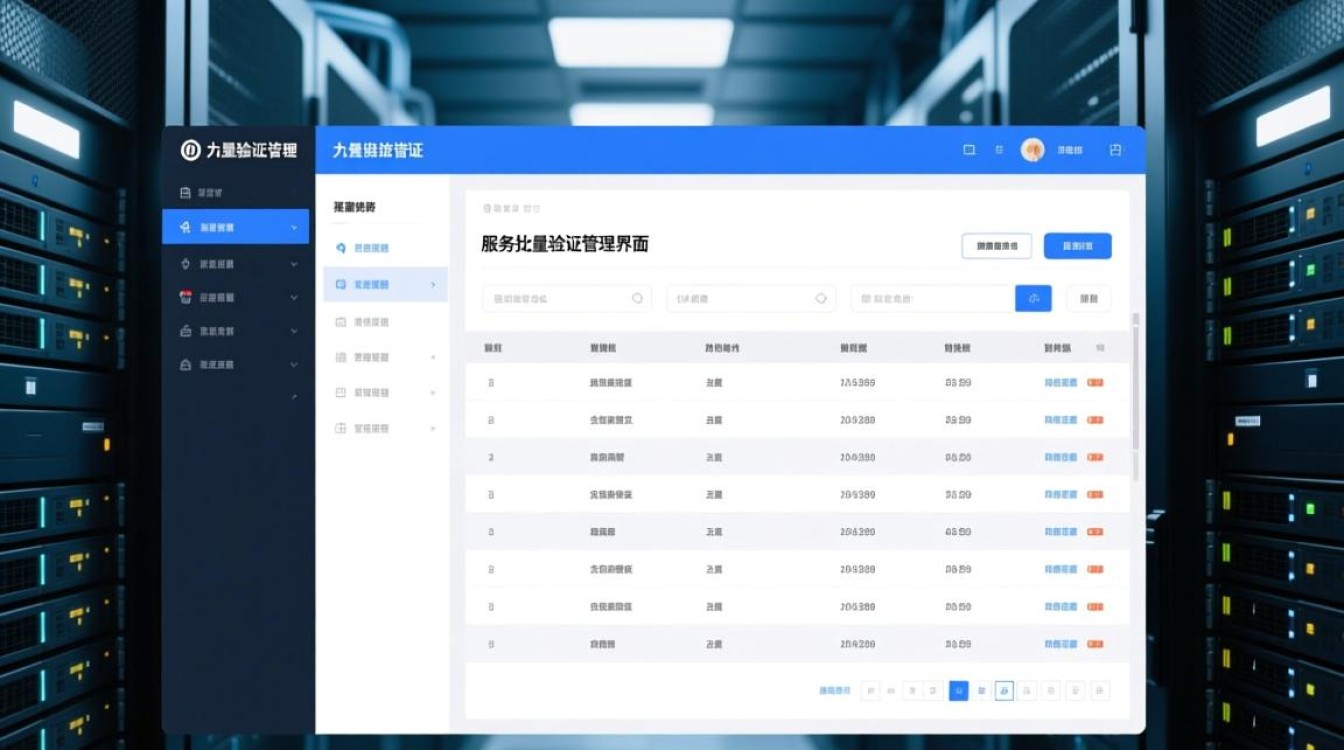This screenshot has height=750, width=1344.
Task: Click the user avatar in the top bar
Action: [x=1031, y=148]
